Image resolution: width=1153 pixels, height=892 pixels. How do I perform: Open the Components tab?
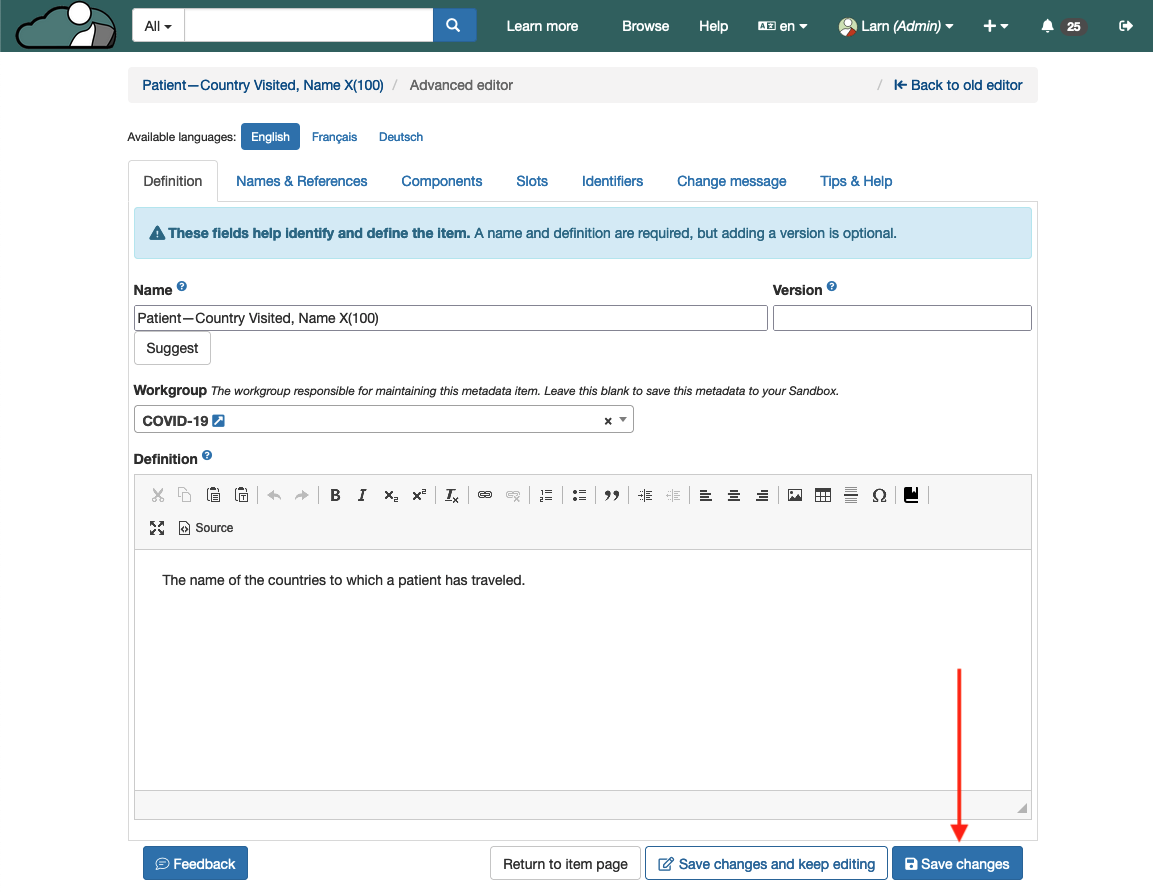point(441,181)
